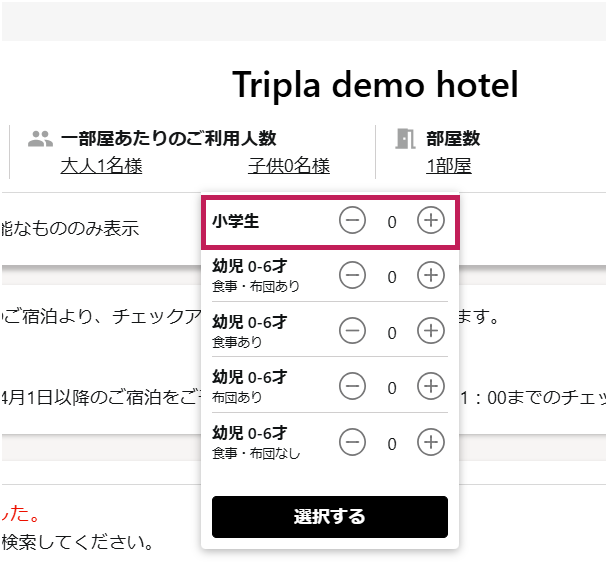This screenshot has width=608, height=565.
Task: Decrease 小学生 count with minus icon
Action: [352, 220]
